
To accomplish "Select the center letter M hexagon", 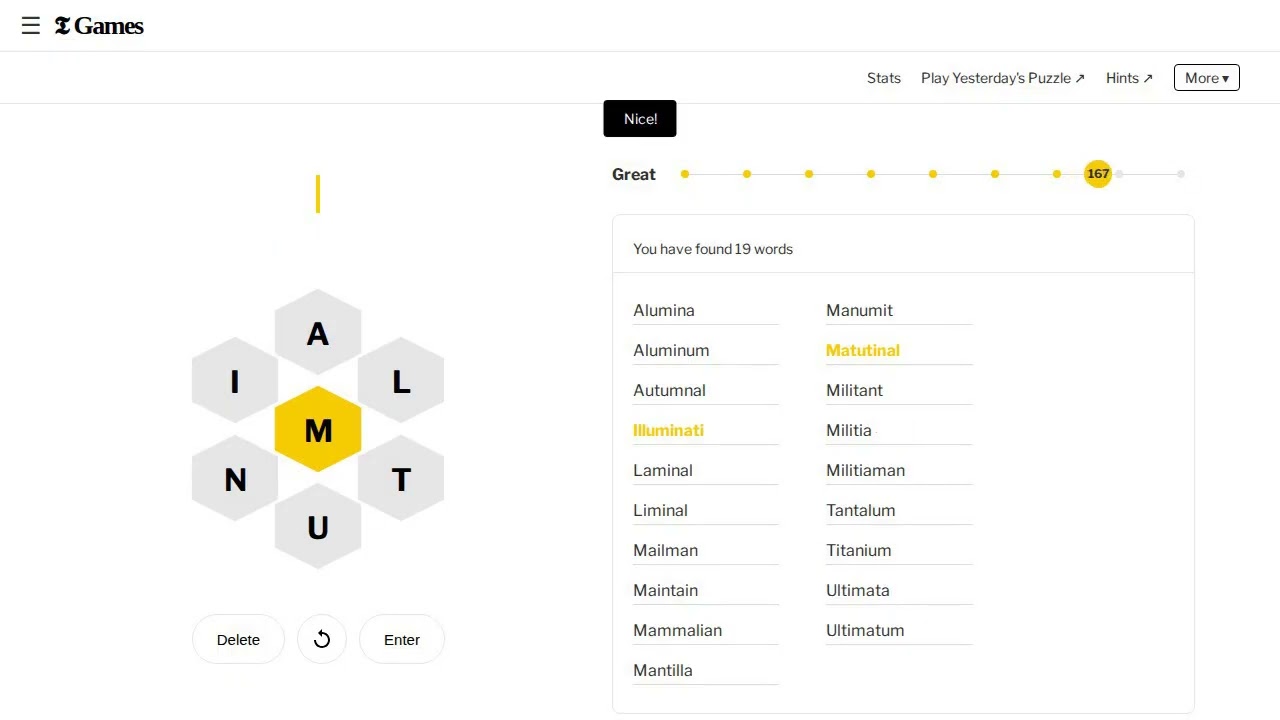I will [x=318, y=430].
